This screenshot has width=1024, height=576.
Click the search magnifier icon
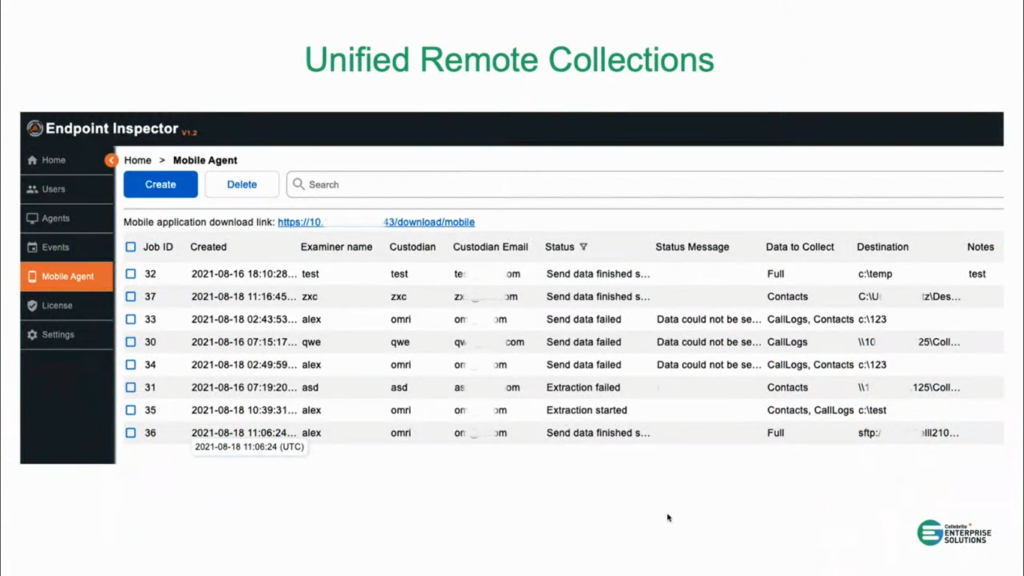click(298, 184)
